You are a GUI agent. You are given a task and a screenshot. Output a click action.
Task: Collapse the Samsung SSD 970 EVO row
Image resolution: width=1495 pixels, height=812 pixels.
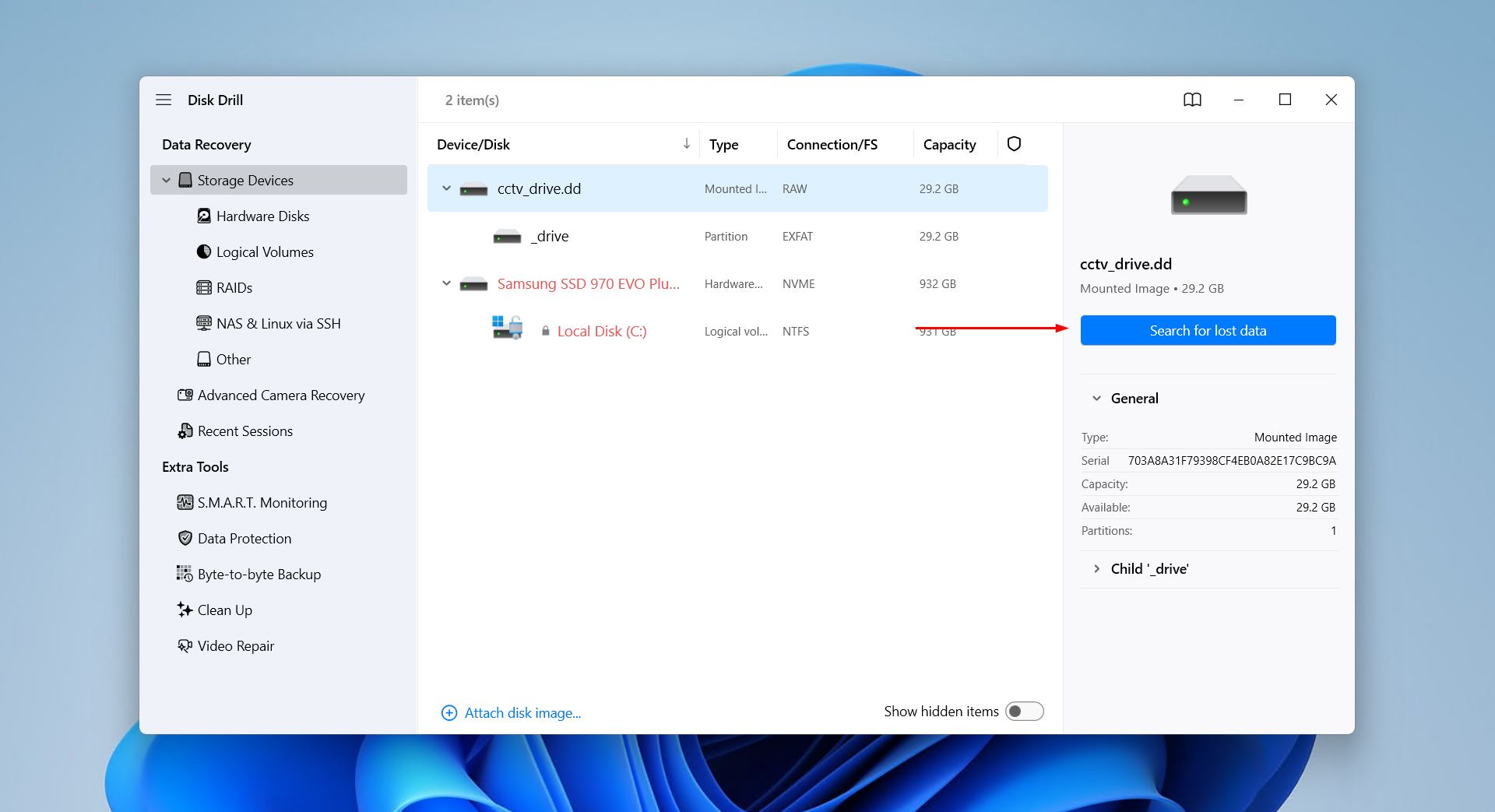[x=446, y=283]
